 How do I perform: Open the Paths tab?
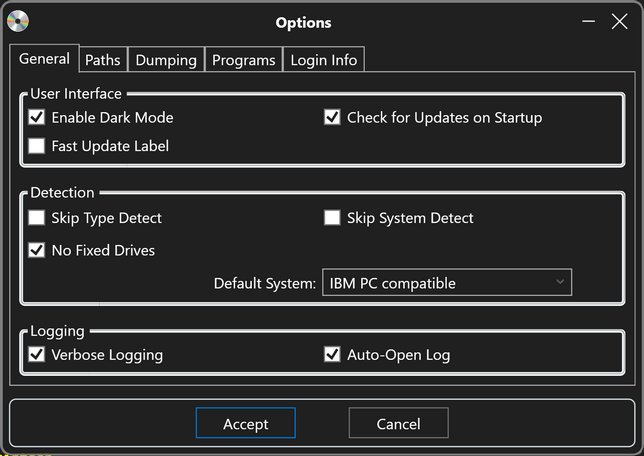tap(103, 60)
